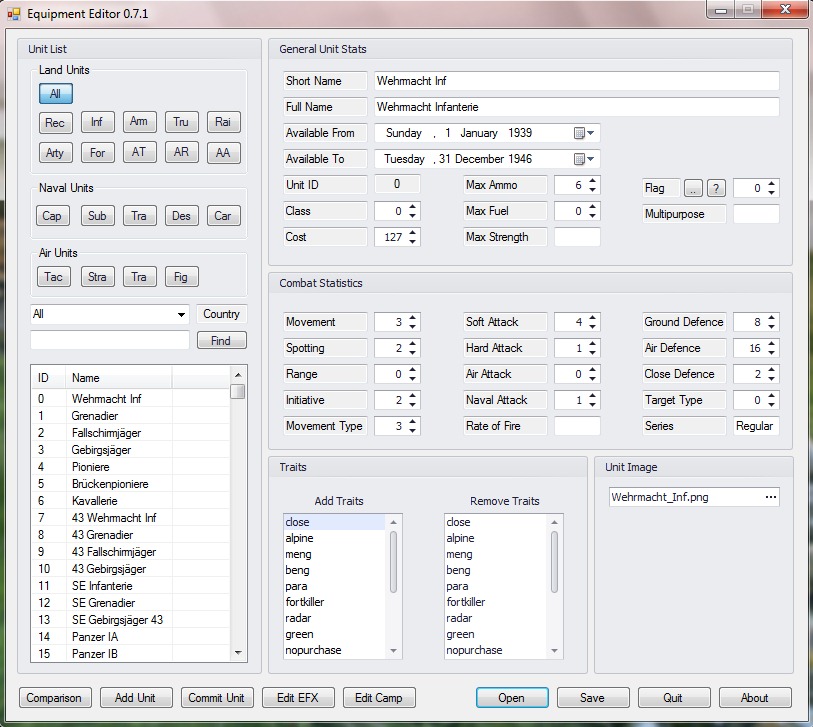Filter naval units by Sub

(97, 216)
